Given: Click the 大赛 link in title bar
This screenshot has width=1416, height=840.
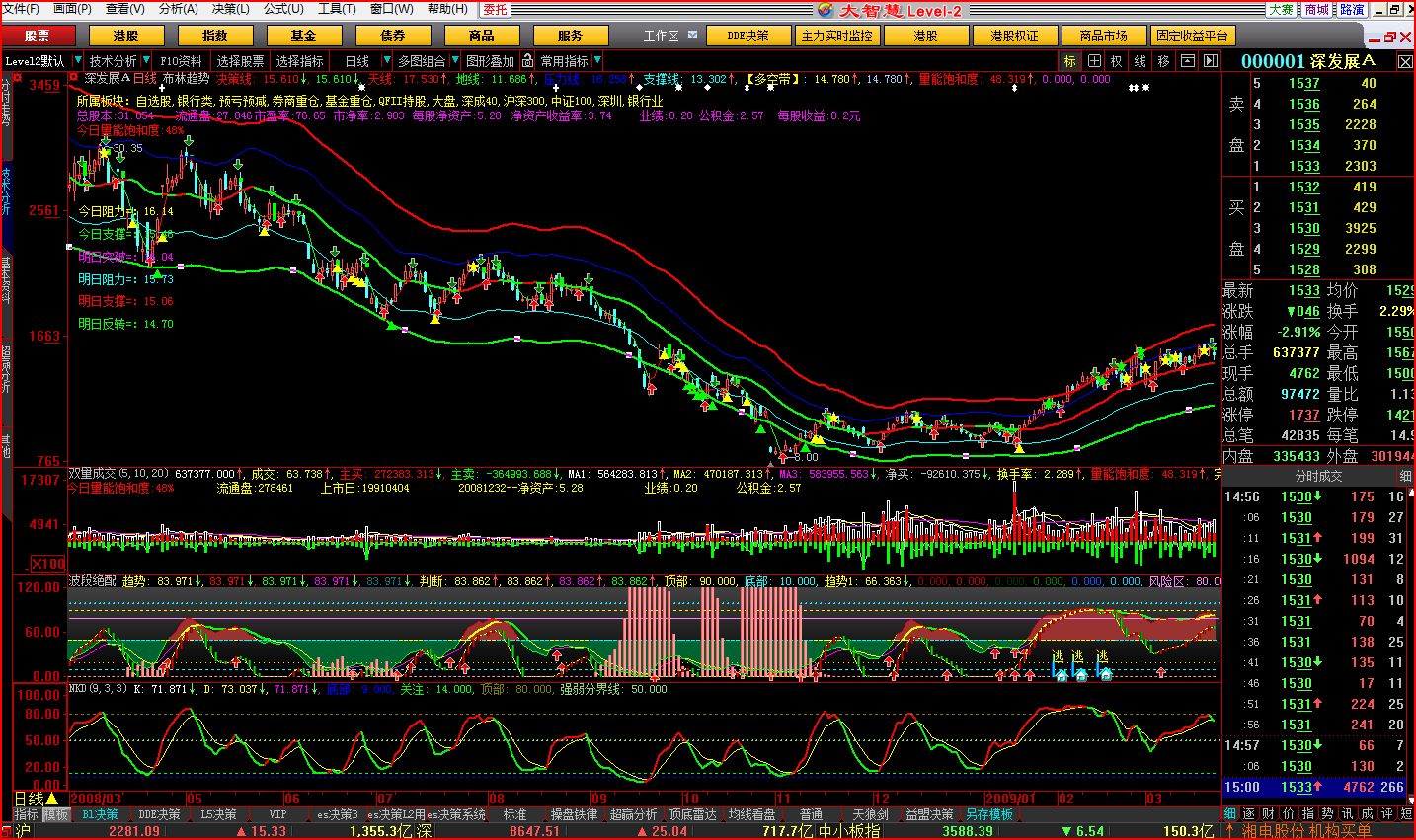Looking at the screenshot, I should point(1281,10).
